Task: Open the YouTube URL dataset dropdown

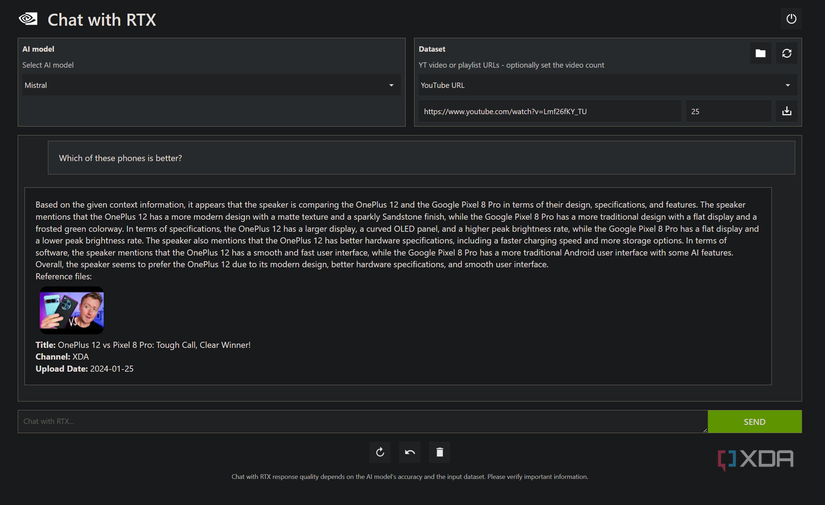Action: [606, 86]
